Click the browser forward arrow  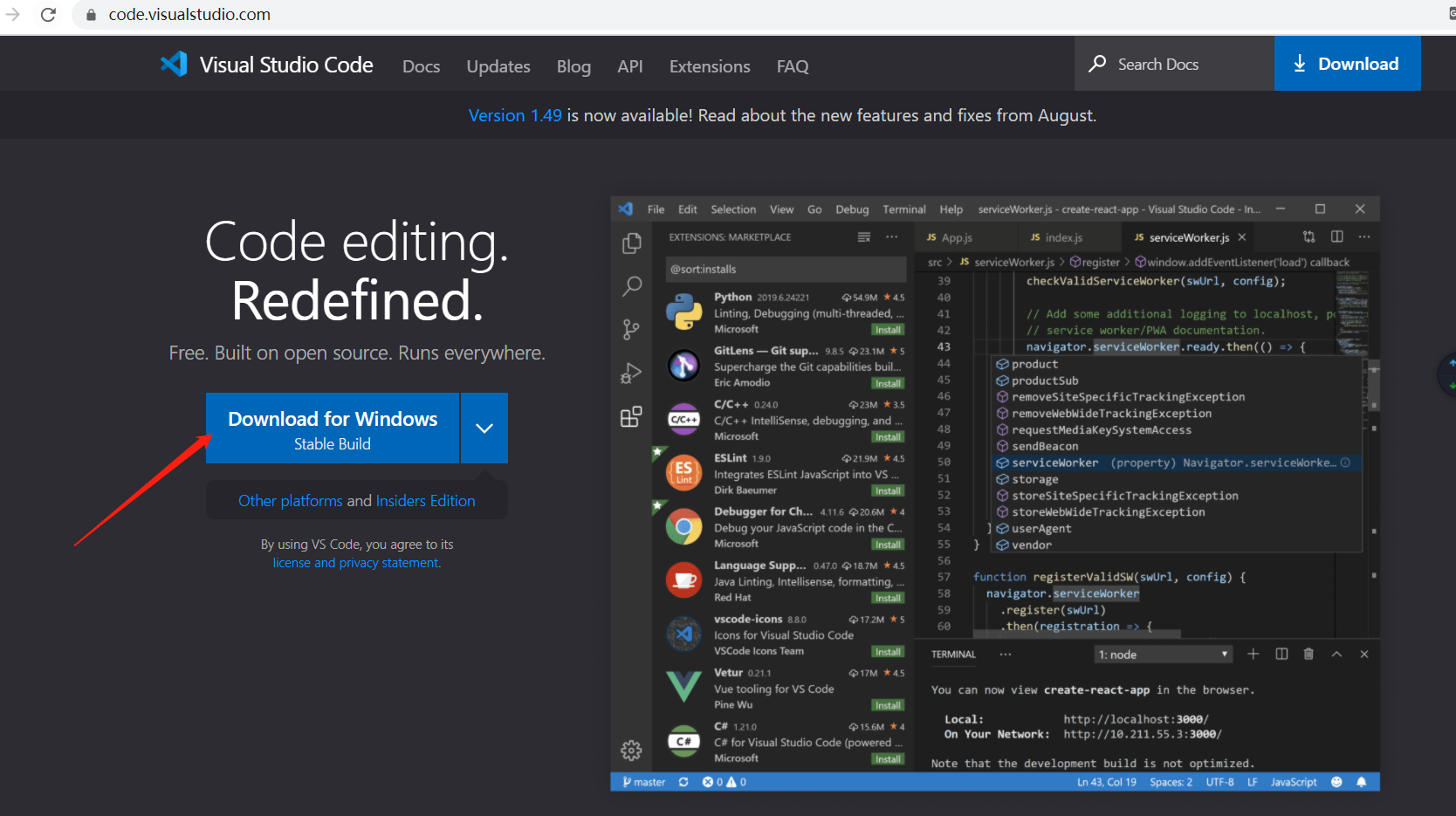pyautogui.click(x=12, y=15)
